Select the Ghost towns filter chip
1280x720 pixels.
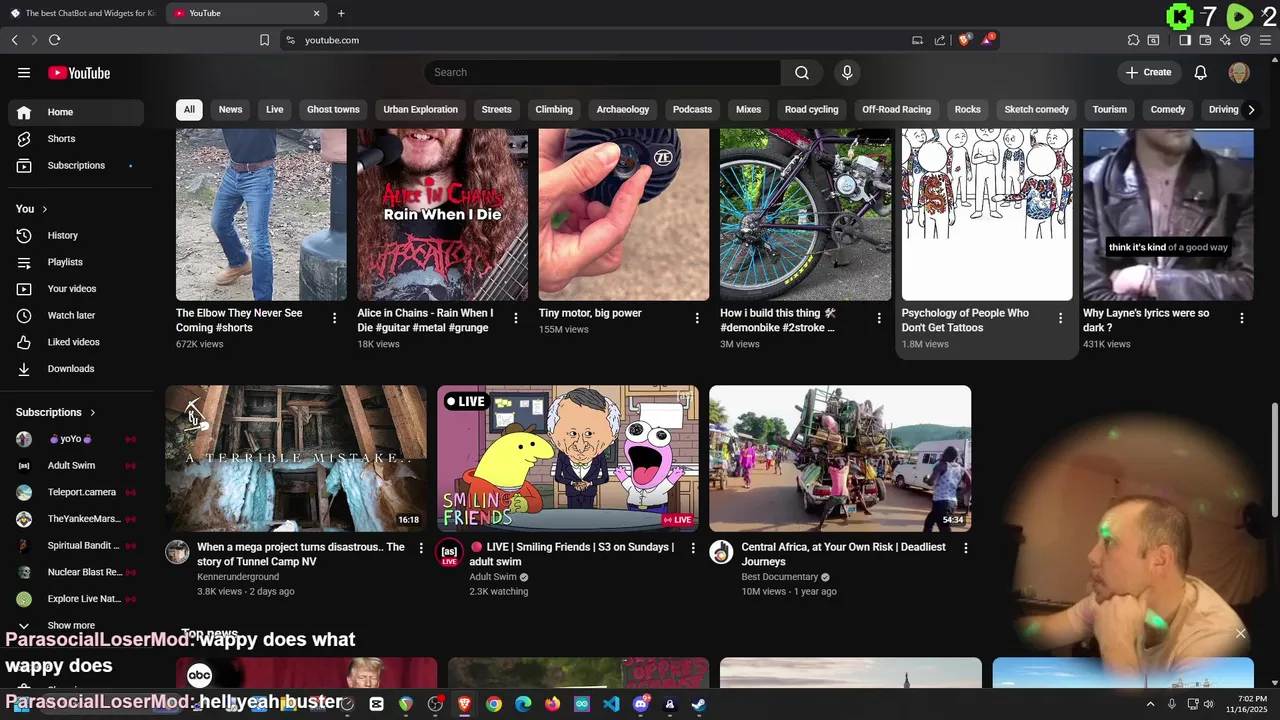point(333,110)
